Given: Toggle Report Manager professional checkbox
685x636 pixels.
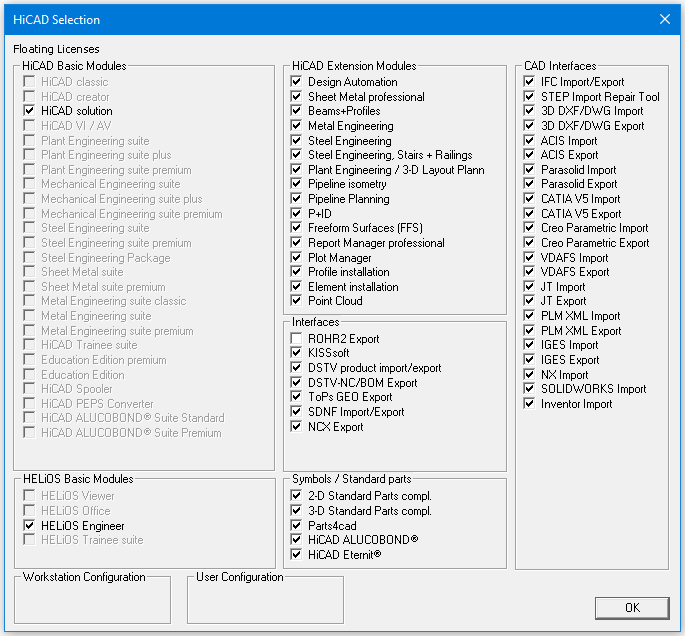Looking at the screenshot, I should [x=296, y=242].
